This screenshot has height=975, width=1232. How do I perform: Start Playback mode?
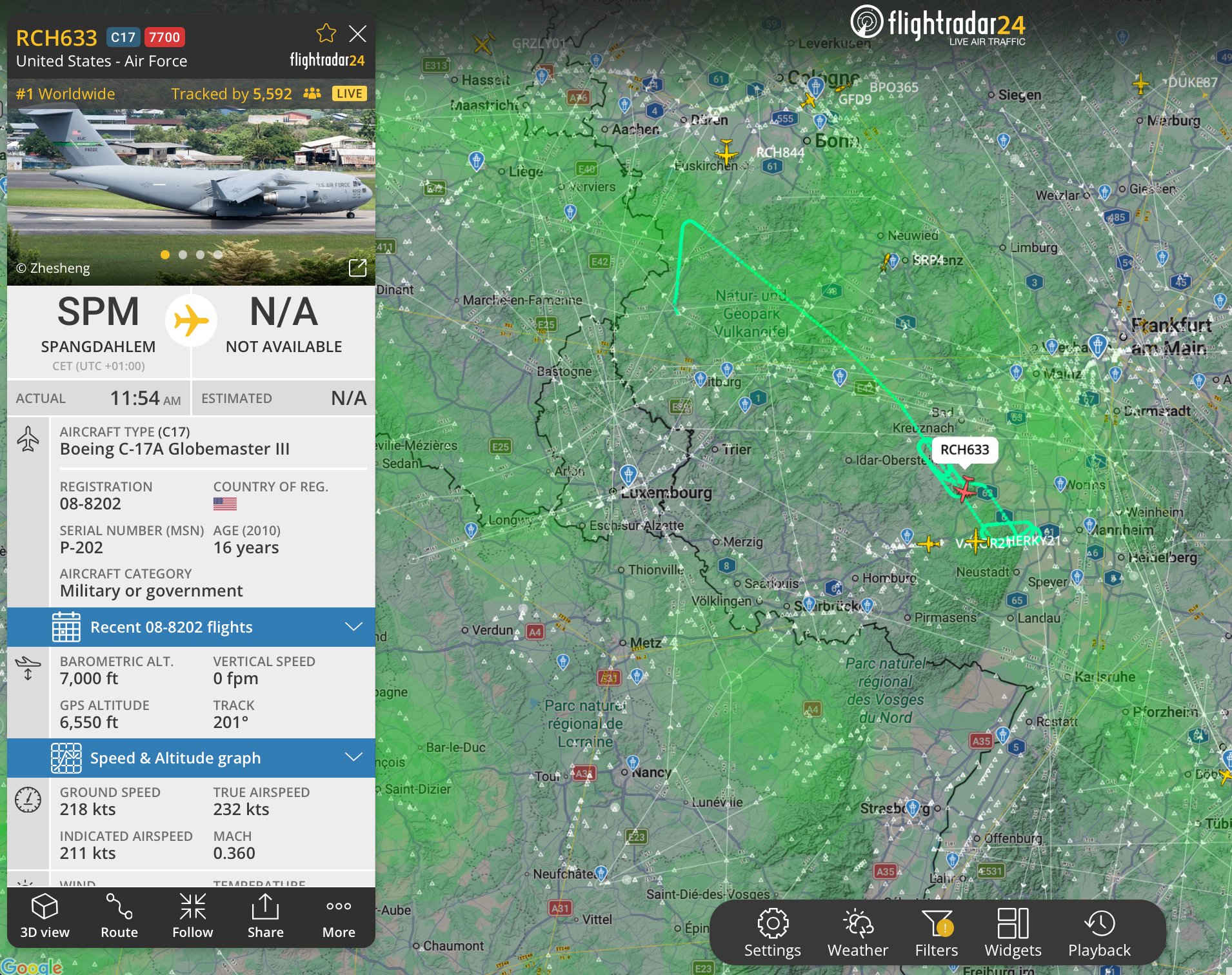pos(1099,932)
